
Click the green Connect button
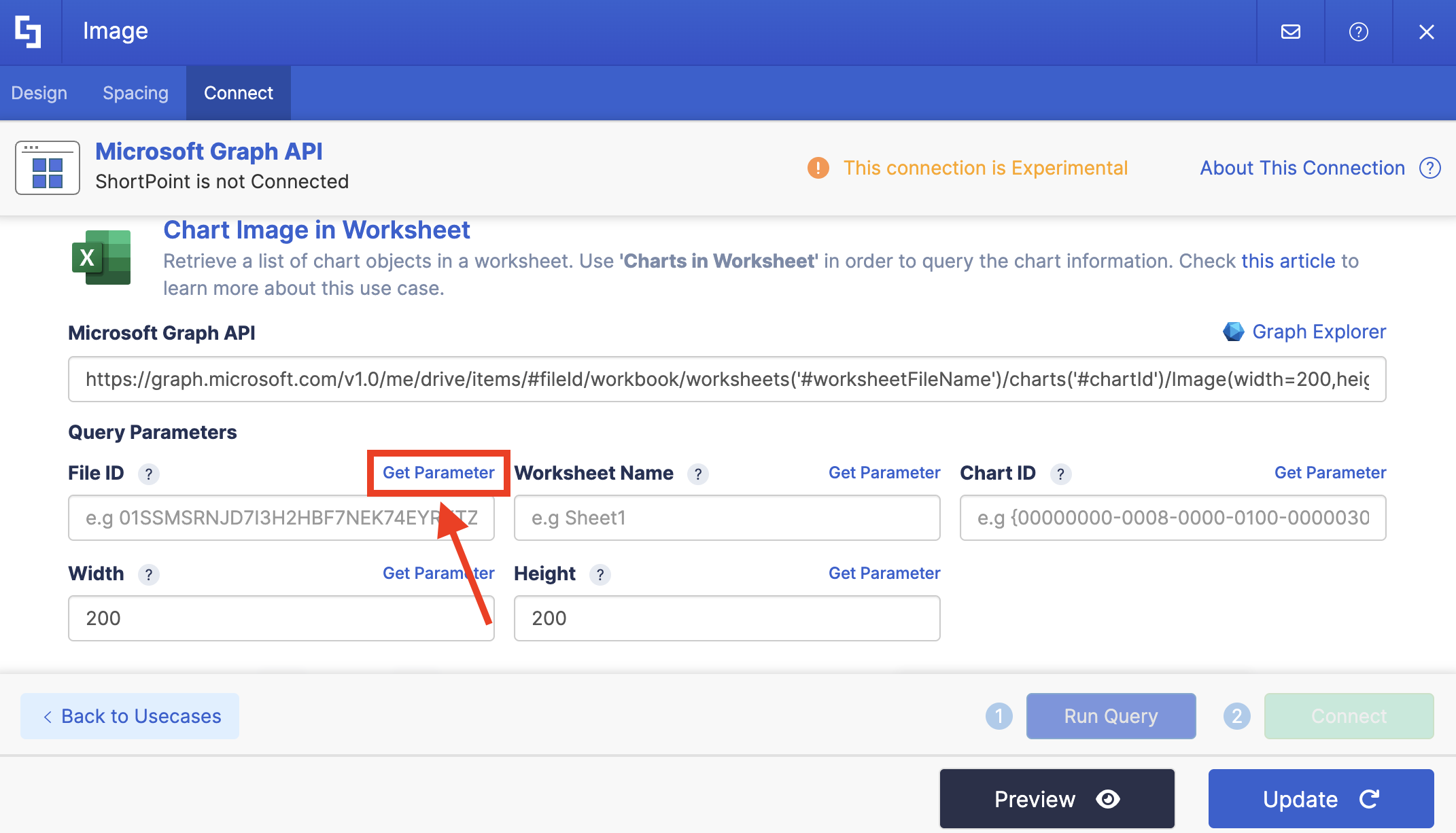[1349, 716]
